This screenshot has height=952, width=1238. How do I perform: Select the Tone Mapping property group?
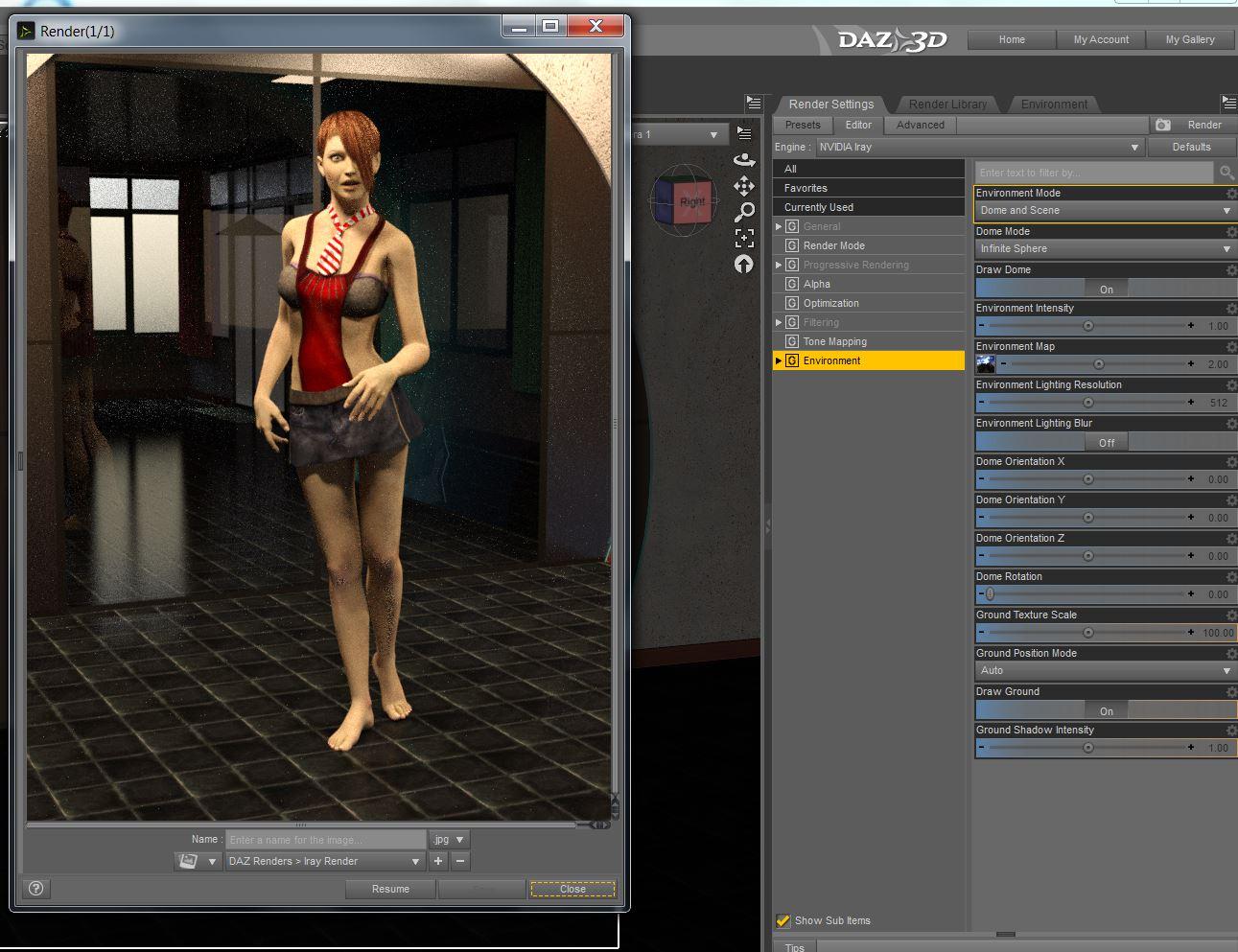869,341
